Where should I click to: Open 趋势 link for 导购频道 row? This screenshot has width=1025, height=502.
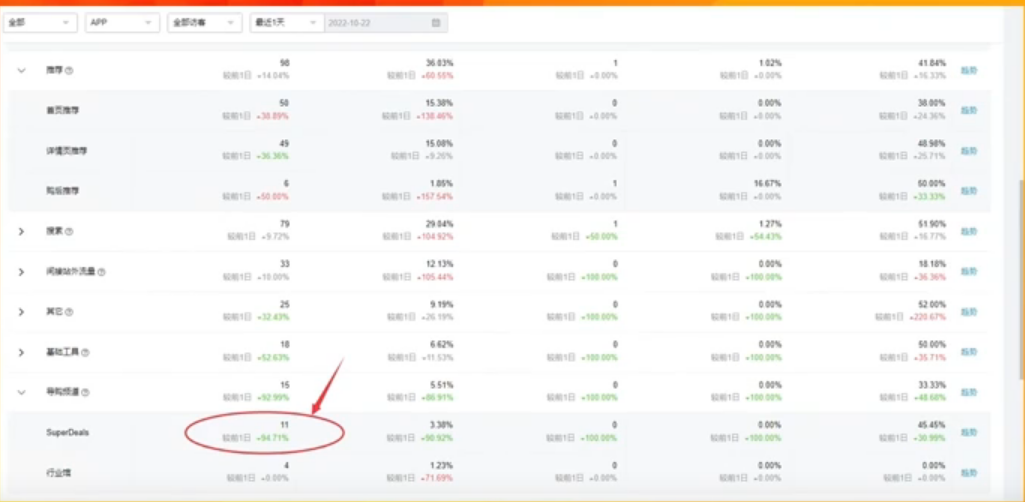coord(969,392)
